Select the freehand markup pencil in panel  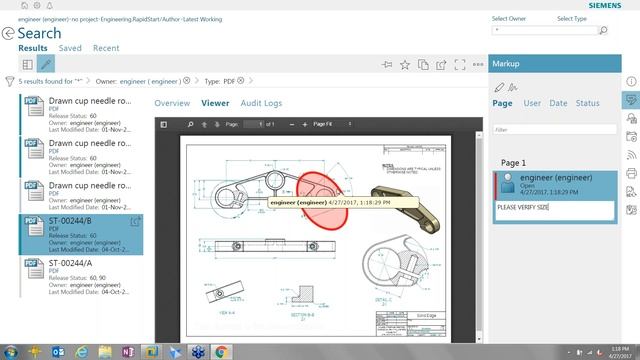[x=499, y=87]
